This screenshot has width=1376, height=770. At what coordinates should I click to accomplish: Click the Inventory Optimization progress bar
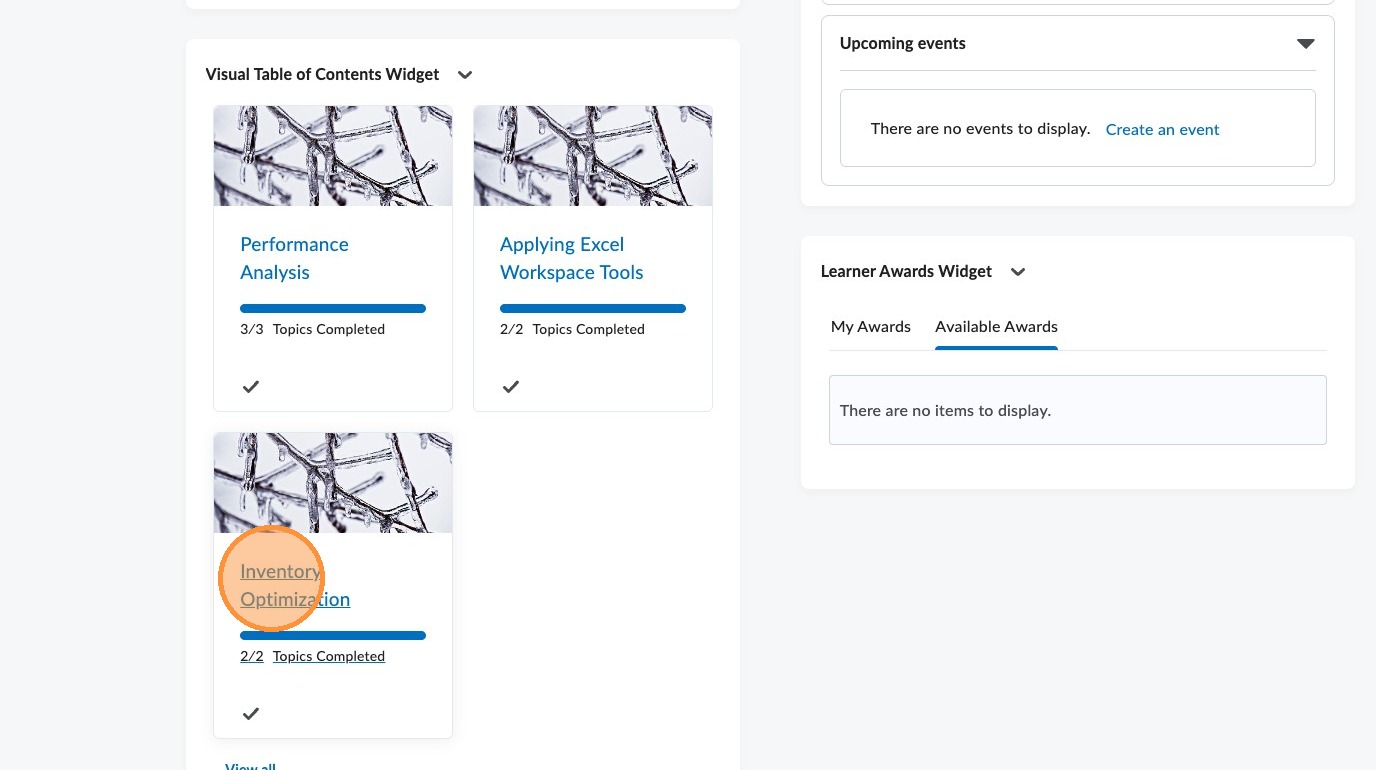click(x=333, y=636)
